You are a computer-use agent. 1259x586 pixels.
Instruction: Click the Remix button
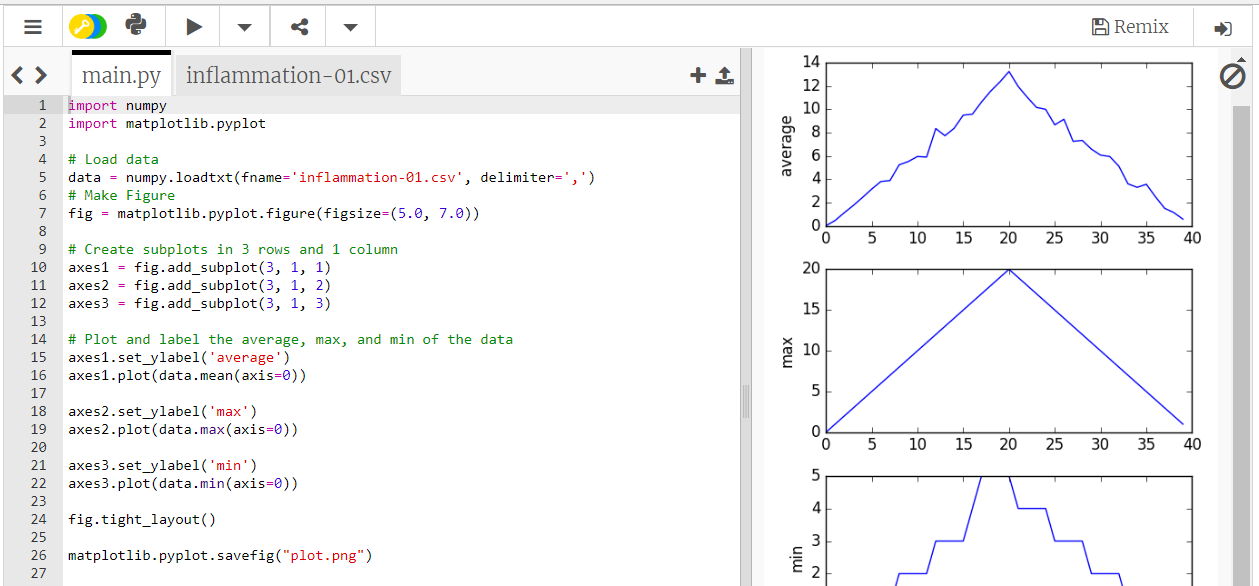(x=1130, y=27)
